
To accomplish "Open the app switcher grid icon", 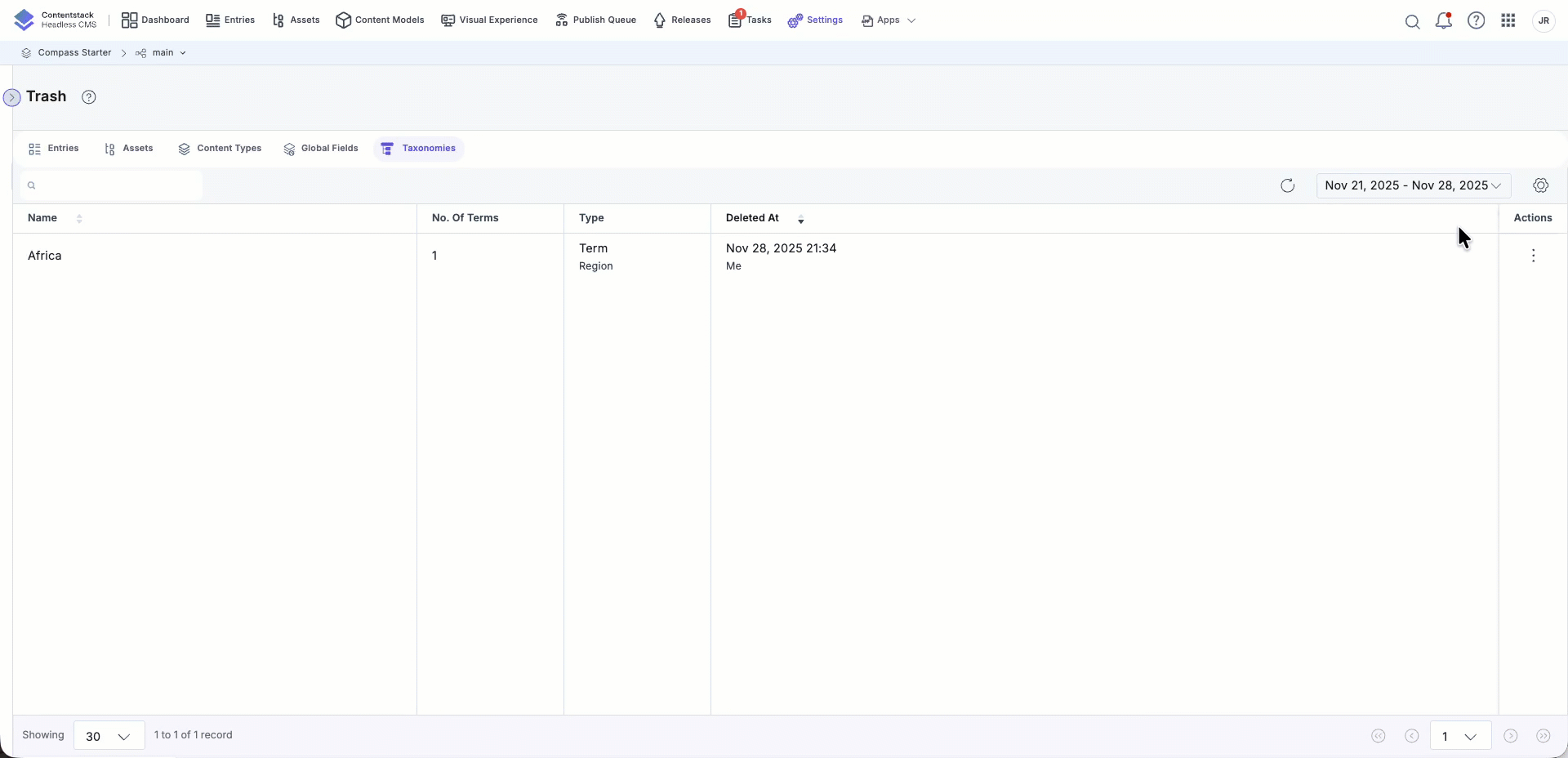I will (x=1508, y=20).
